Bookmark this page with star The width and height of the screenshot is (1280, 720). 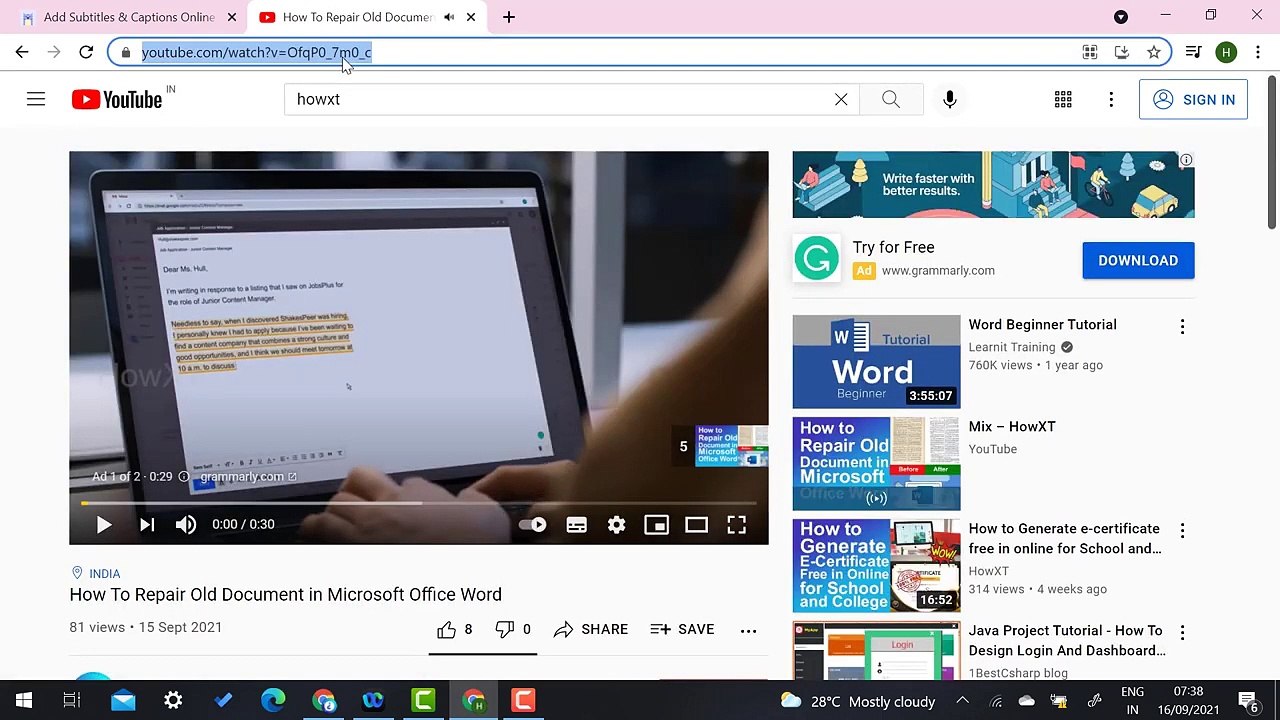click(x=1154, y=52)
